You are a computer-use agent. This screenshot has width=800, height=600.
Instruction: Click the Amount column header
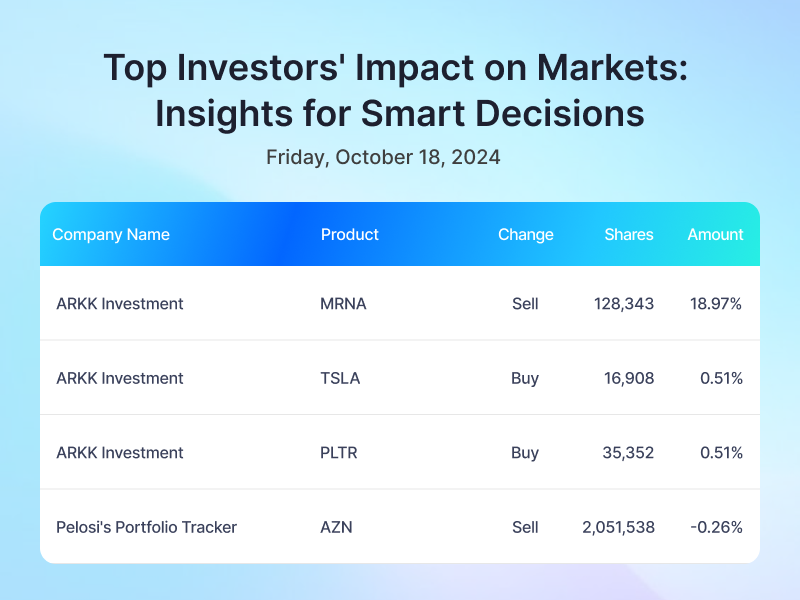(715, 234)
